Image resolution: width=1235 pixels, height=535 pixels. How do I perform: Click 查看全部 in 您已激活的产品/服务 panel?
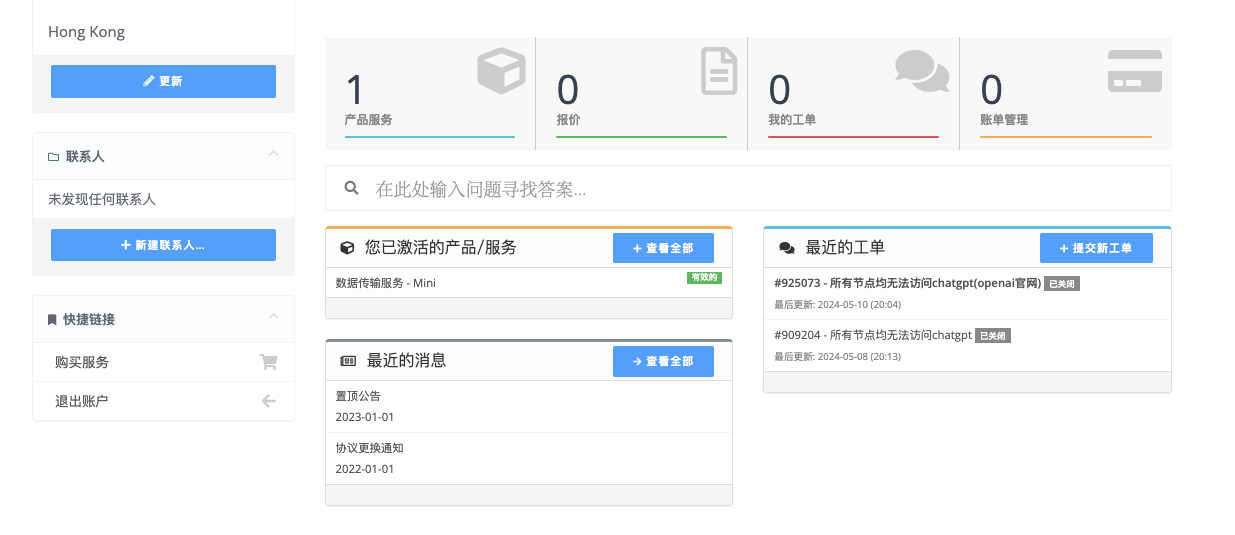click(663, 248)
